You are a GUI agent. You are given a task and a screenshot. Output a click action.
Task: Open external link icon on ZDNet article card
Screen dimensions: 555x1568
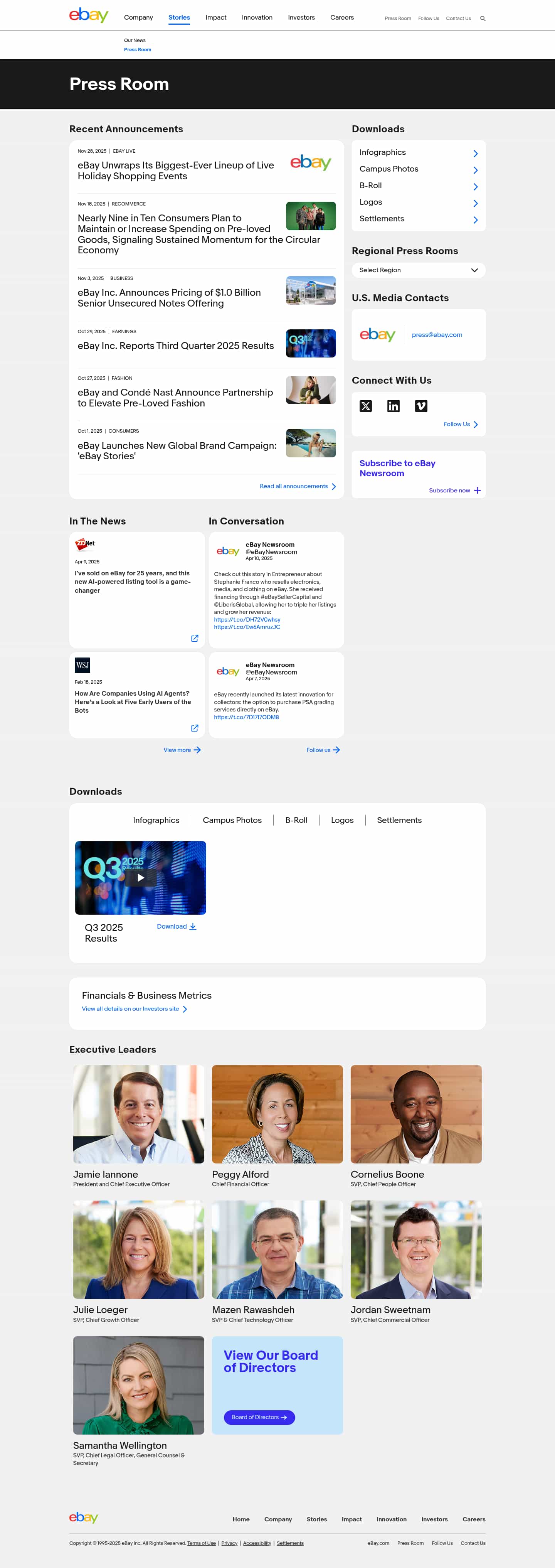click(x=195, y=639)
